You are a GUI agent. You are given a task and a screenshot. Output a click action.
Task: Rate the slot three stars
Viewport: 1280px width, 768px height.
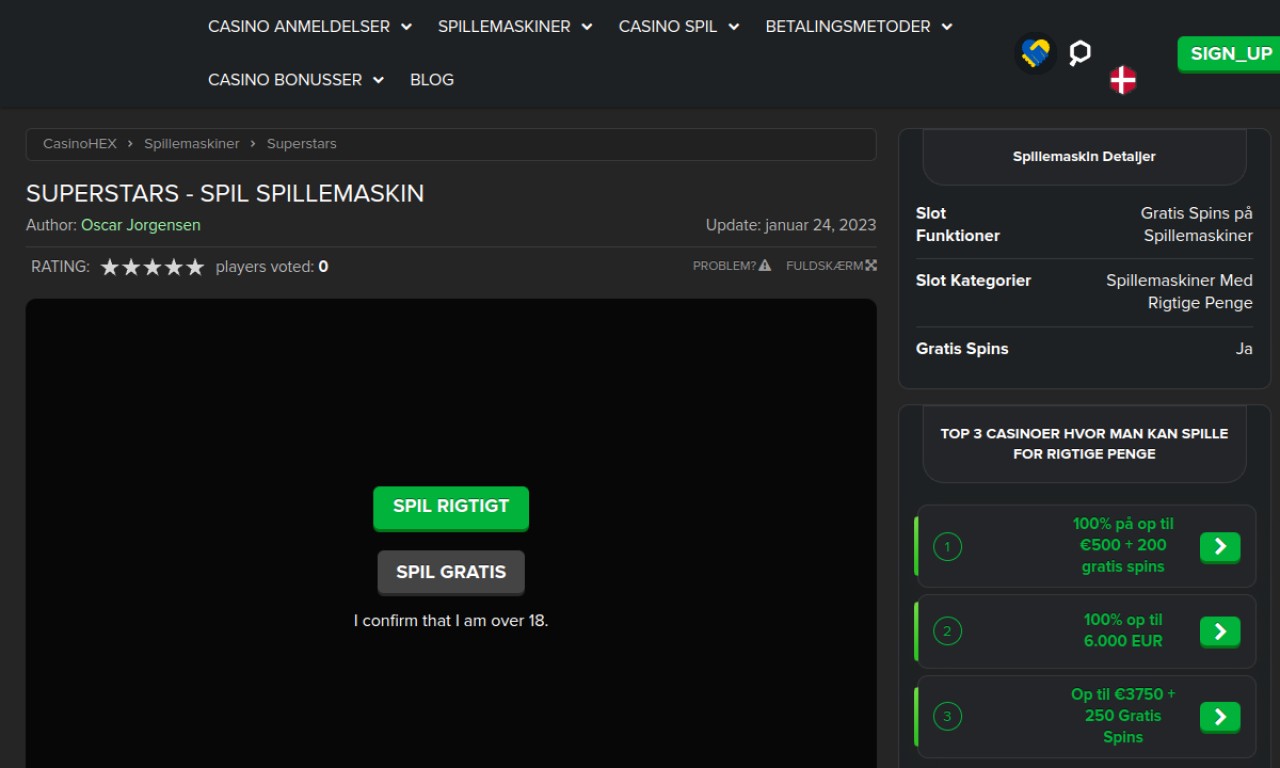pos(152,267)
